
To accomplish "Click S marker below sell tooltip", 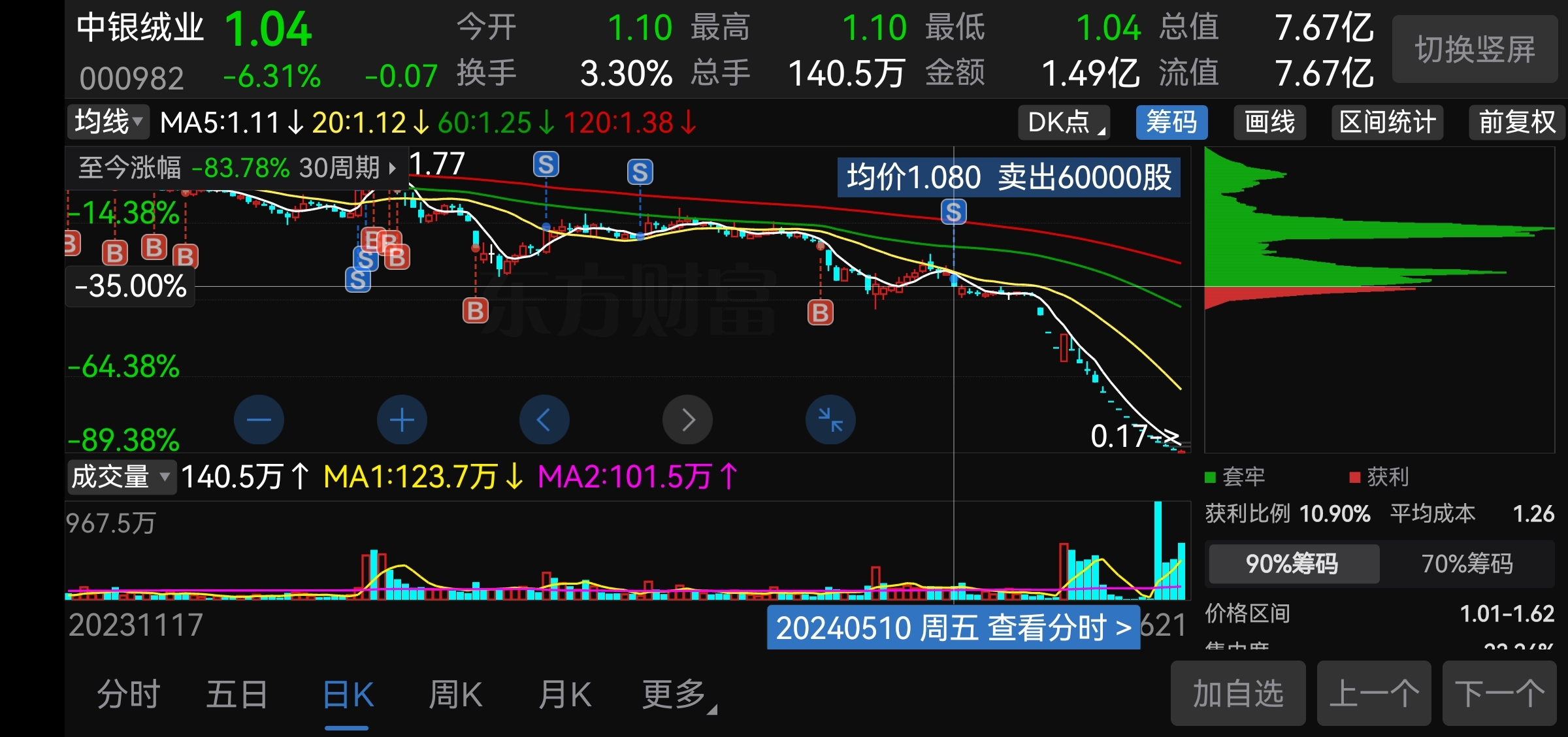I will coord(953,212).
